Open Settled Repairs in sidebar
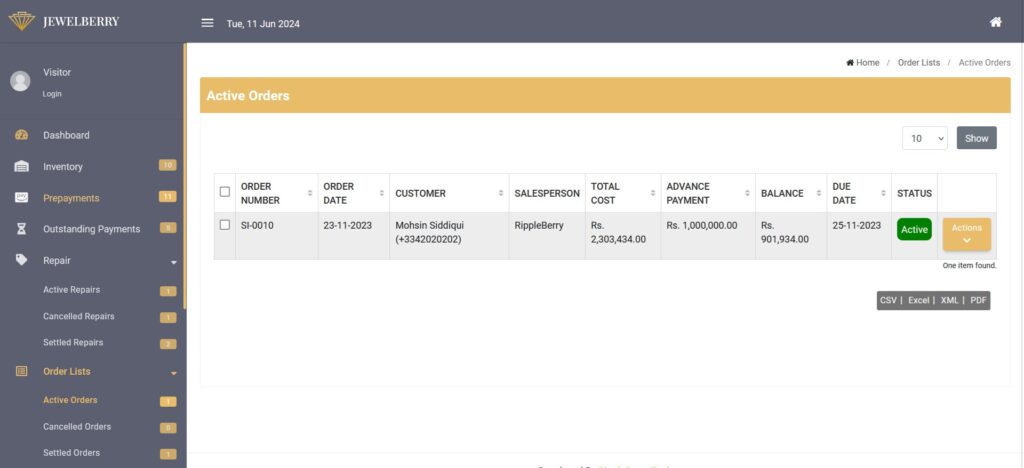The image size is (1024, 468). tap(73, 343)
